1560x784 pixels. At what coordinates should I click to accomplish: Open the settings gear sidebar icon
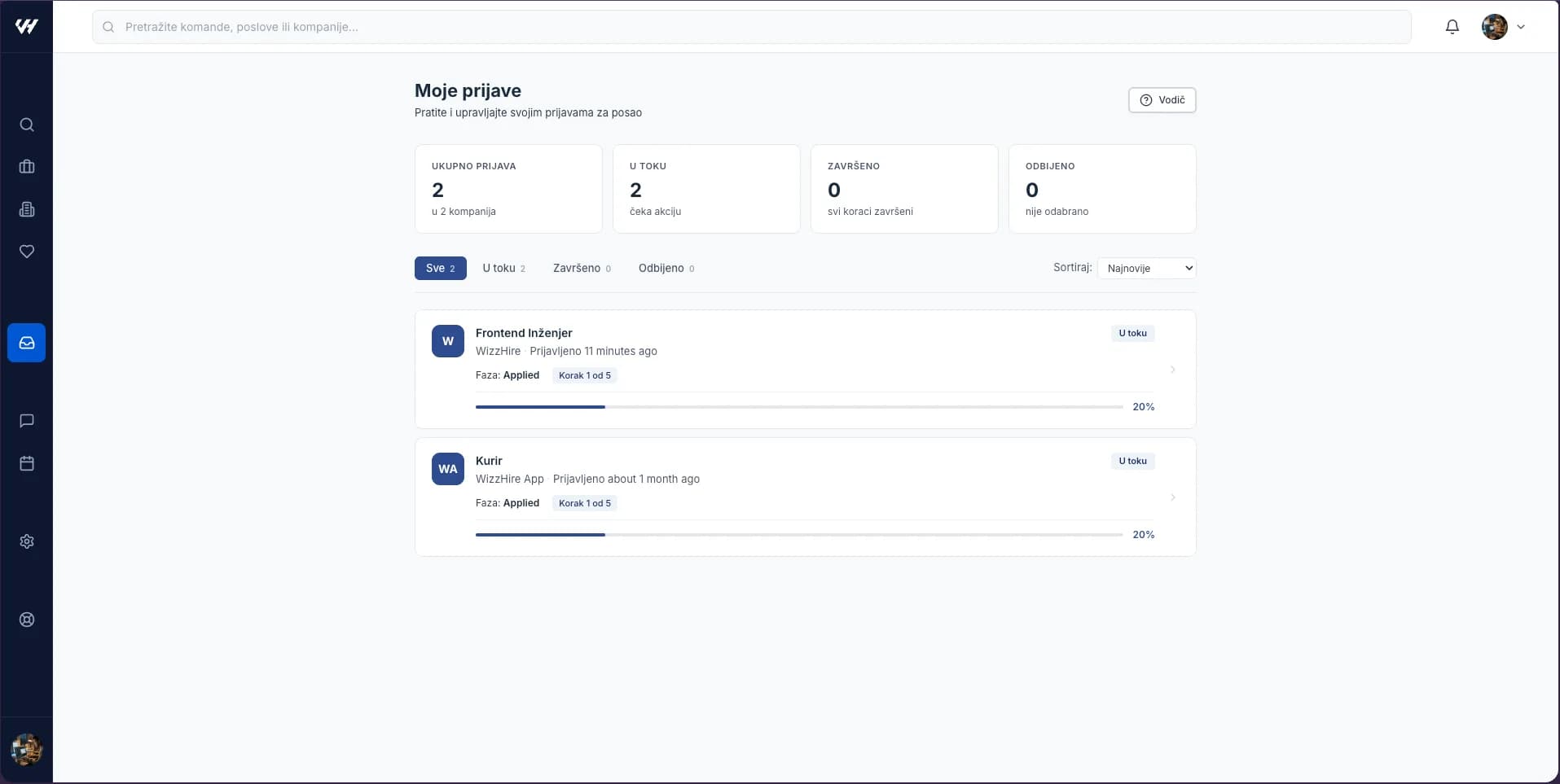click(x=27, y=541)
